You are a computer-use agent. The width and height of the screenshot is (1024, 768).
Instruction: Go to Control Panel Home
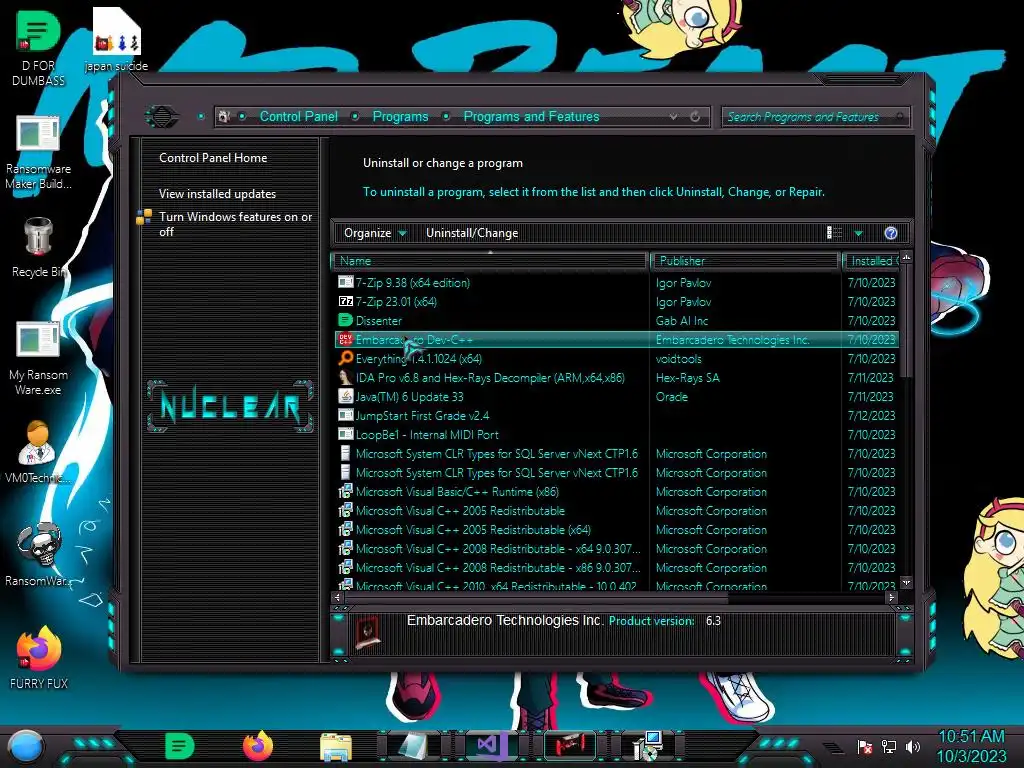213,158
